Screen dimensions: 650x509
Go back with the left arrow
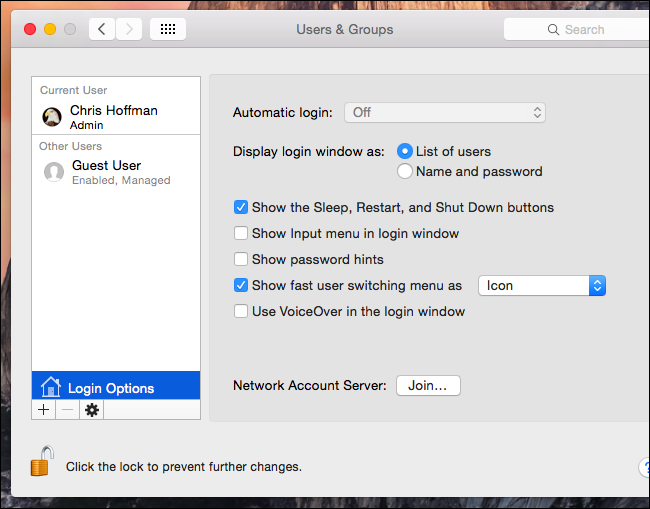tap(102, 29)
